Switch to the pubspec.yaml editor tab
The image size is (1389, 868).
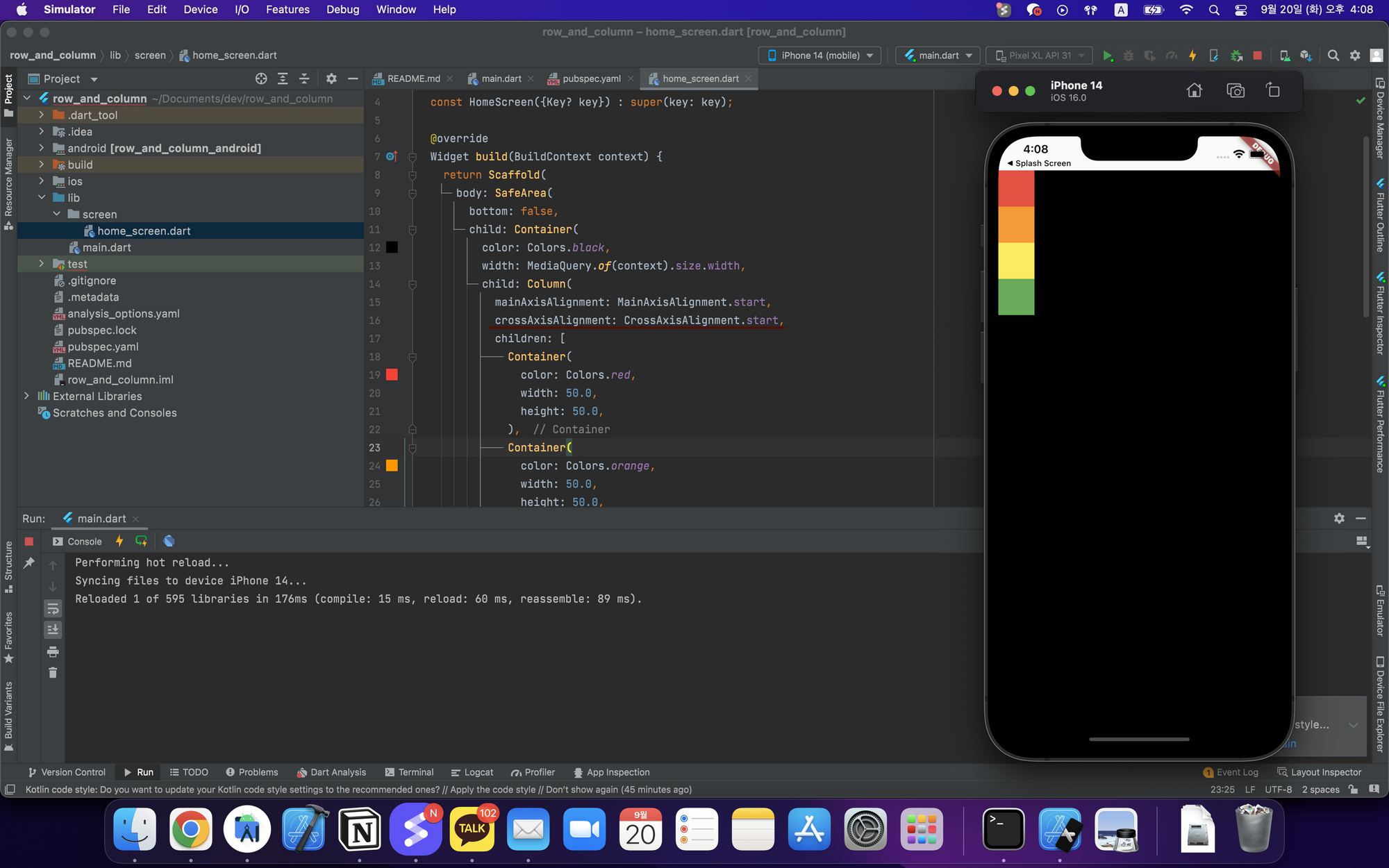pos(591,78)
